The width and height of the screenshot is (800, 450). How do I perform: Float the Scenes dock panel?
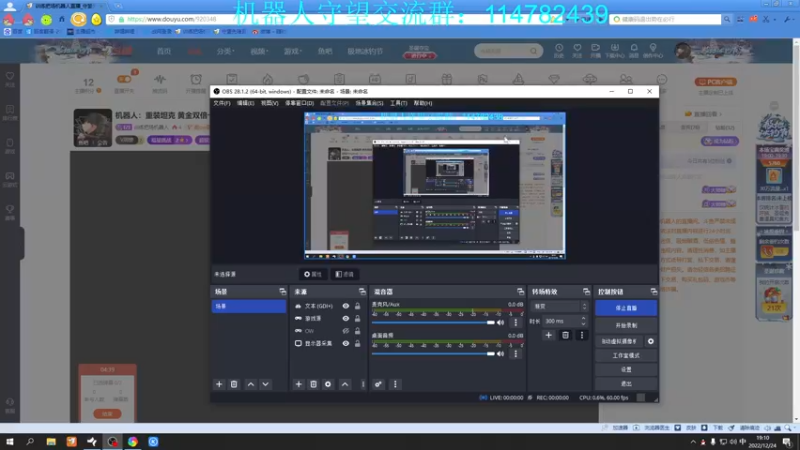tap(283, 291)
